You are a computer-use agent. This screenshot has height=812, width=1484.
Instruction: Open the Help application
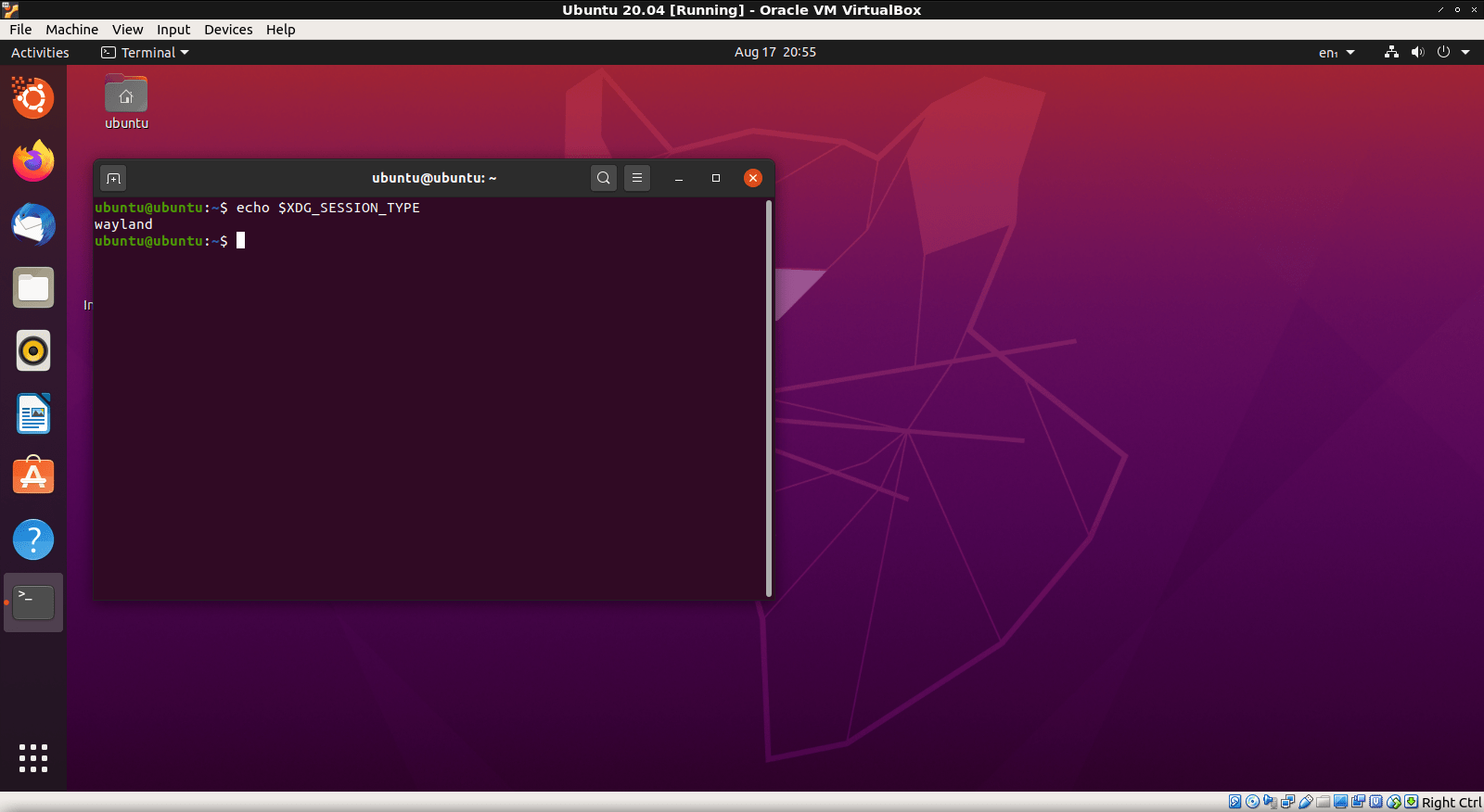tap(33, 539)
